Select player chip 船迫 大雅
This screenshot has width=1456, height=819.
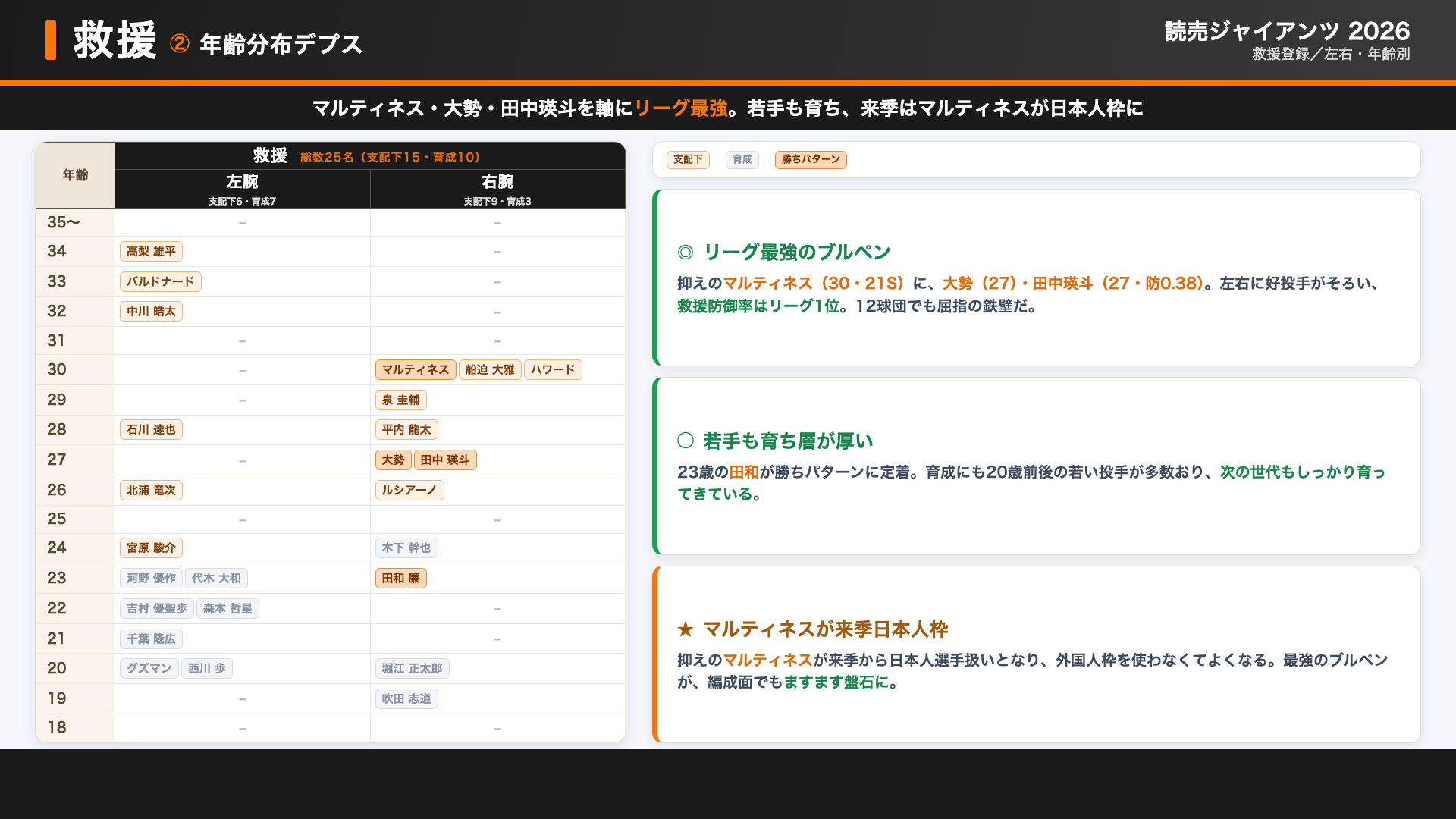[x=490, y=369]
